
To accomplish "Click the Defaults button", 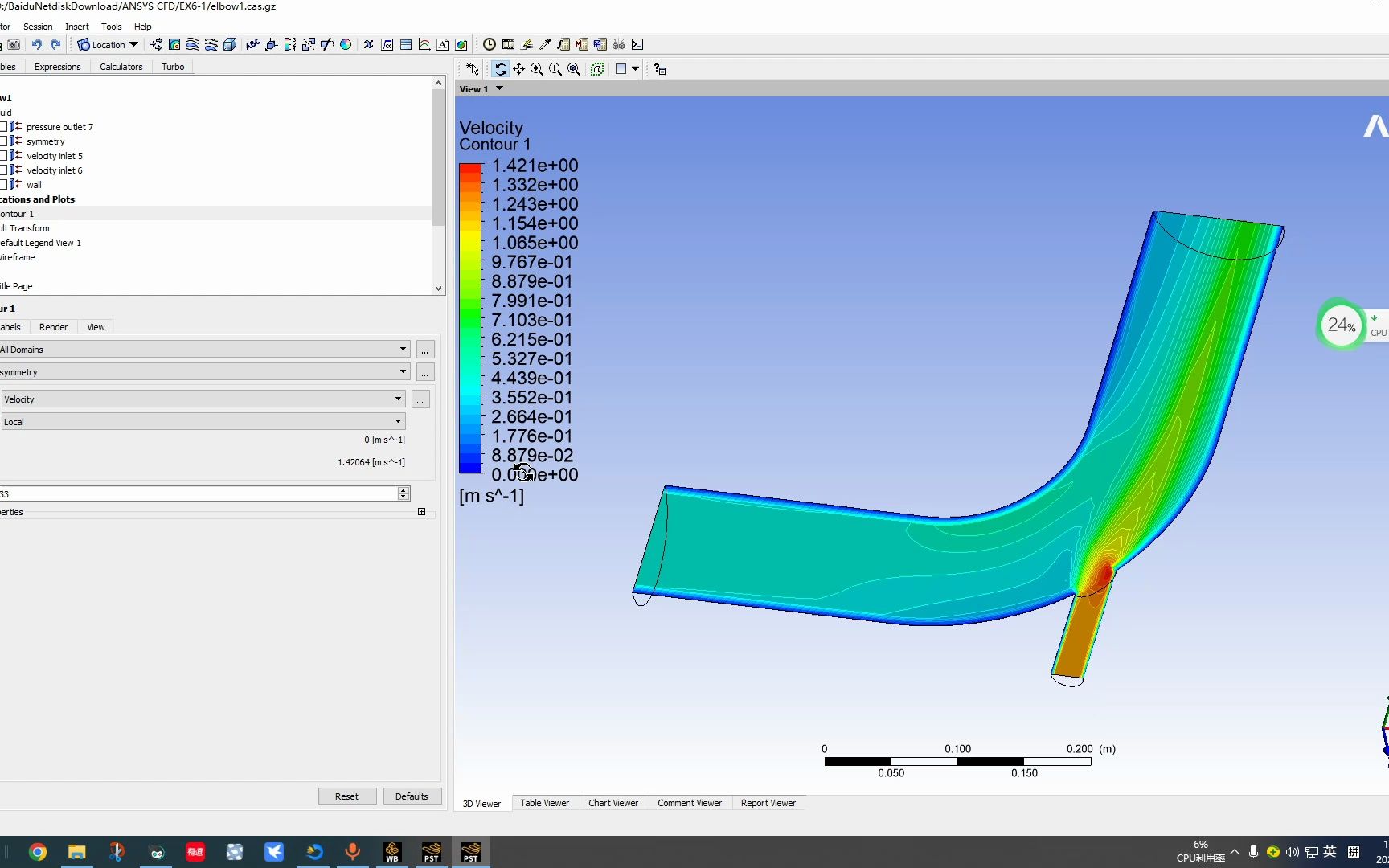I will [x=412, y=796].
